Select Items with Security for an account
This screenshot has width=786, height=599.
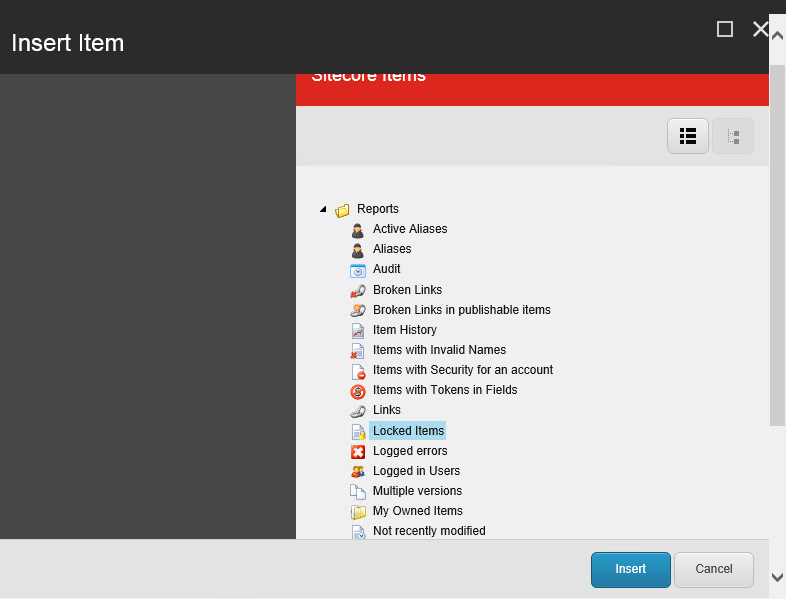(x=463, y=370)
